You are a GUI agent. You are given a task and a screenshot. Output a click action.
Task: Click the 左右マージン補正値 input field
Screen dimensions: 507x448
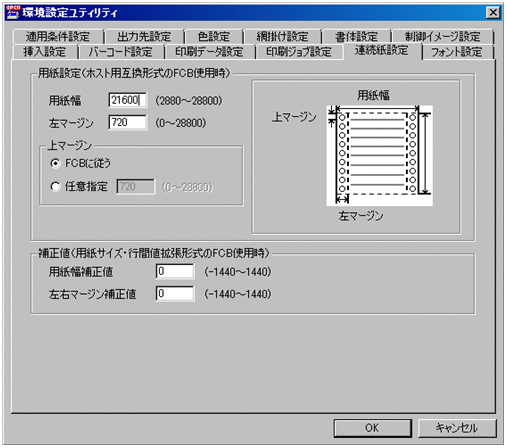[175, 294]
